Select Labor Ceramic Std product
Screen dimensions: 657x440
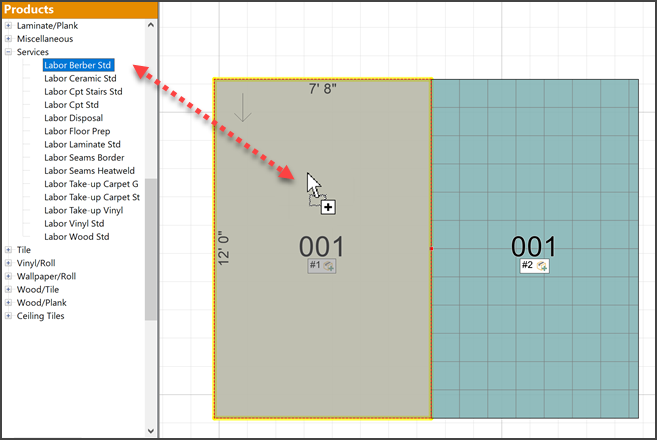(x=80, y=78)
